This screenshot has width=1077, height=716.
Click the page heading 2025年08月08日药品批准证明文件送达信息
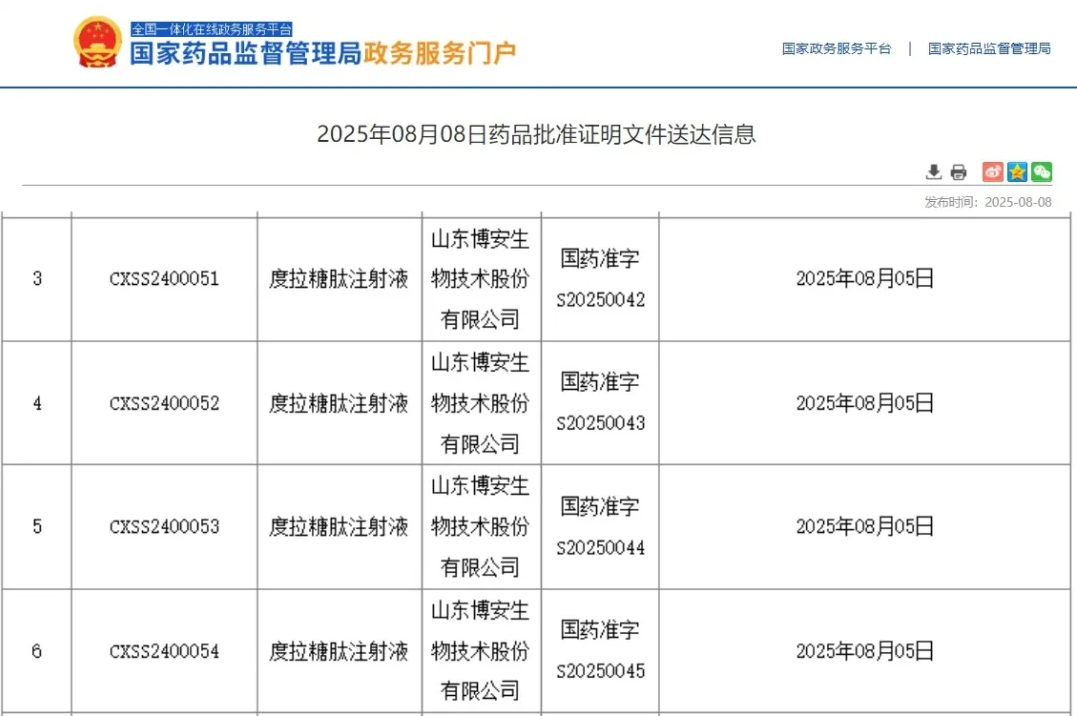click(x=537, y=134)
